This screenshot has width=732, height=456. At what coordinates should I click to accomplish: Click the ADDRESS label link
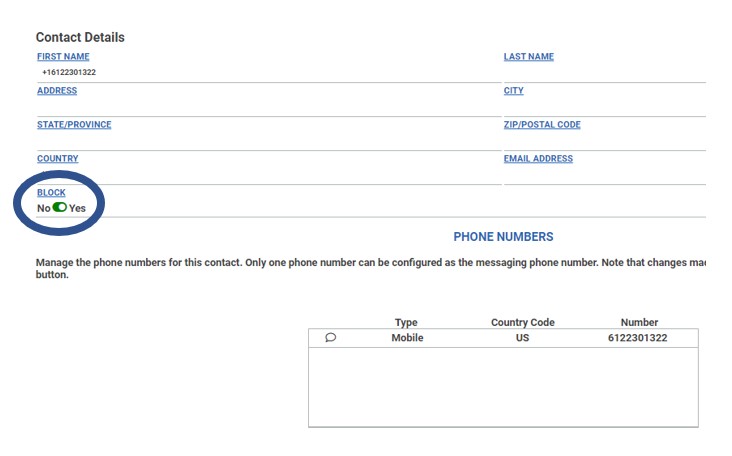click(x=57, y=91)
